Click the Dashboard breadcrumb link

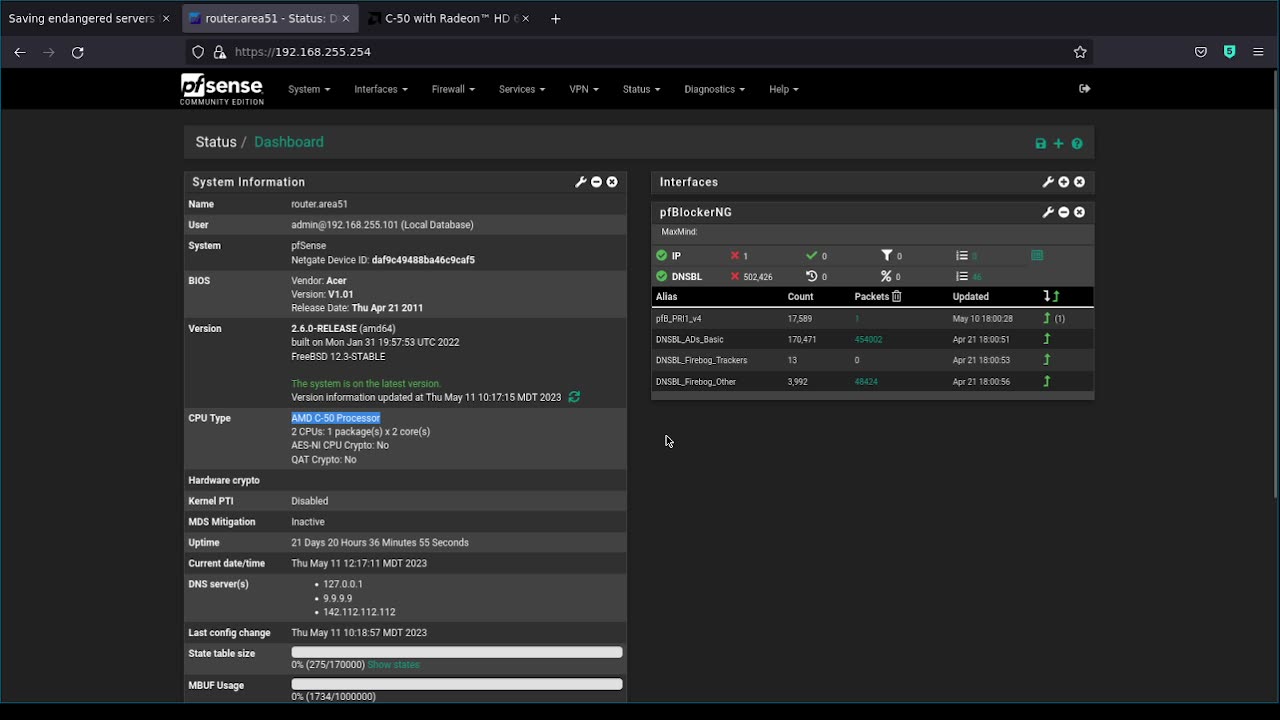click(x=289, y=142)
